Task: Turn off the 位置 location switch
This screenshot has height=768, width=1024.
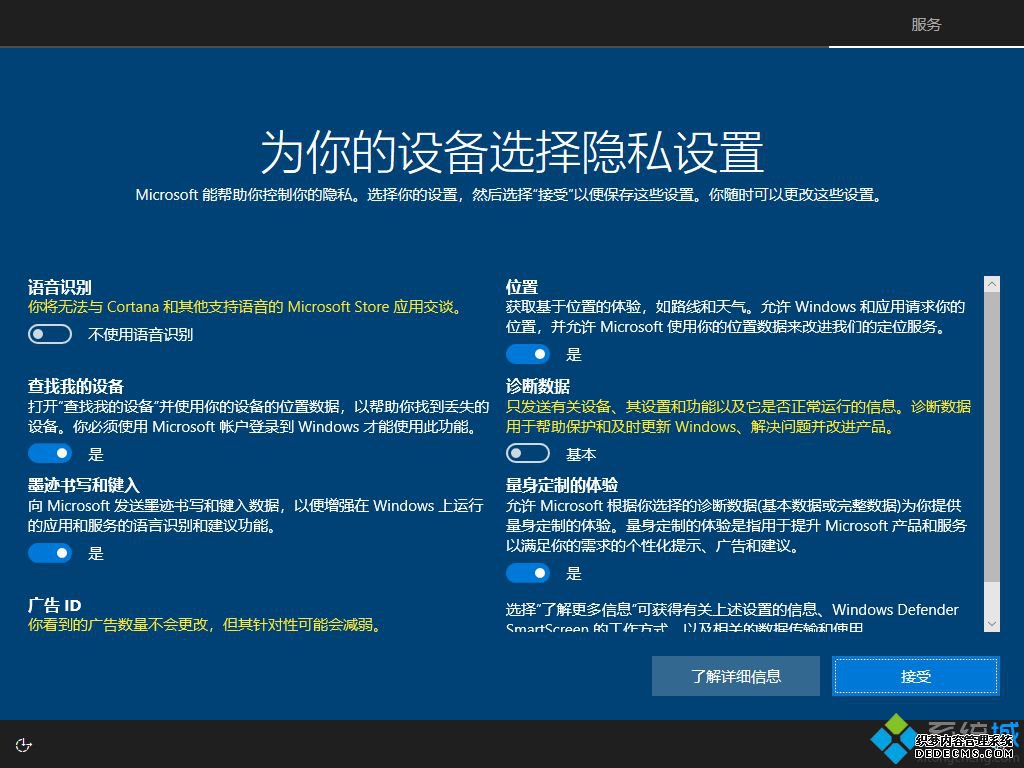Action: tap(528, 354)
